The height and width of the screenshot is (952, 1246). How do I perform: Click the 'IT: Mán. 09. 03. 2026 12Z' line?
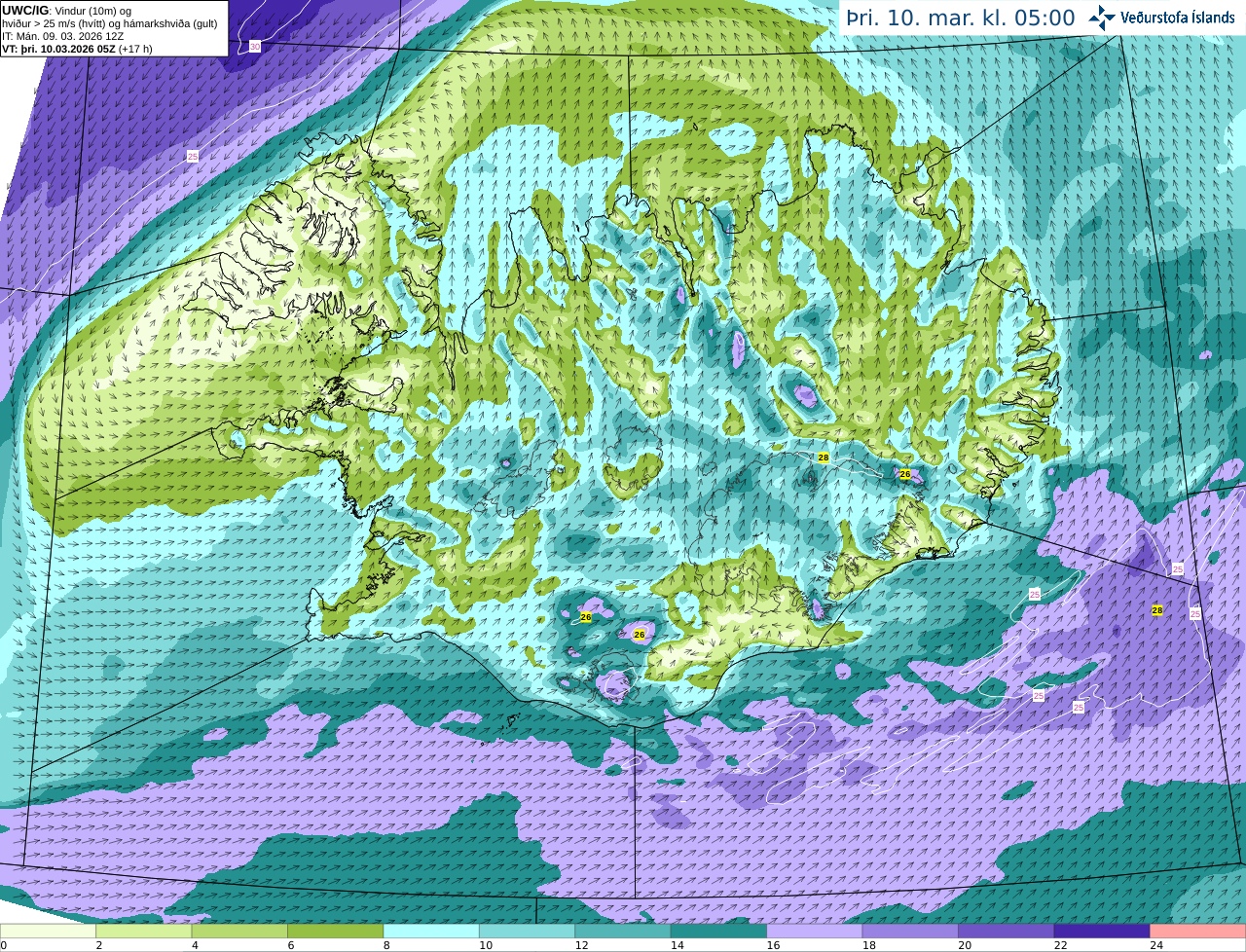point(62,36)
